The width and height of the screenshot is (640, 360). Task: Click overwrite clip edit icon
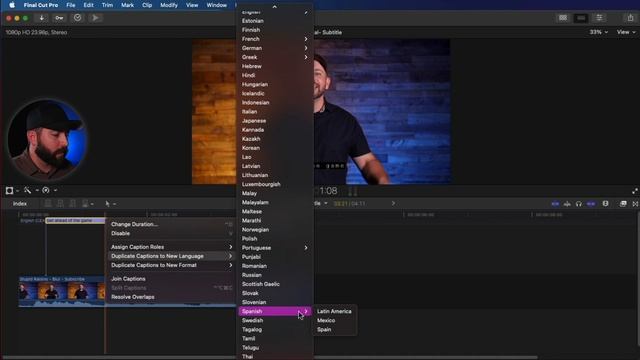[85, 204]
